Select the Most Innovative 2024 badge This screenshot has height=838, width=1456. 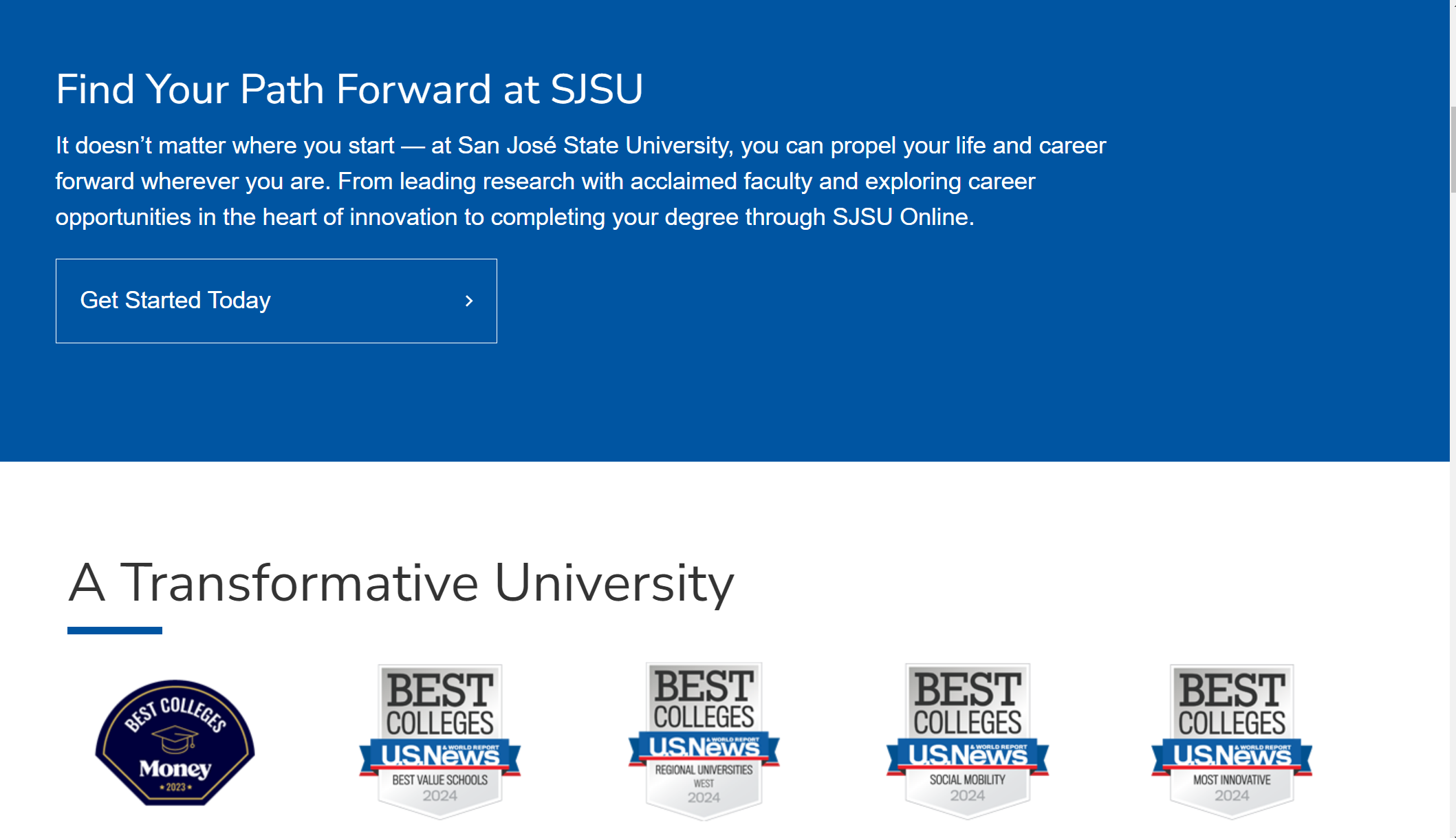click(x=1232, y=742)
